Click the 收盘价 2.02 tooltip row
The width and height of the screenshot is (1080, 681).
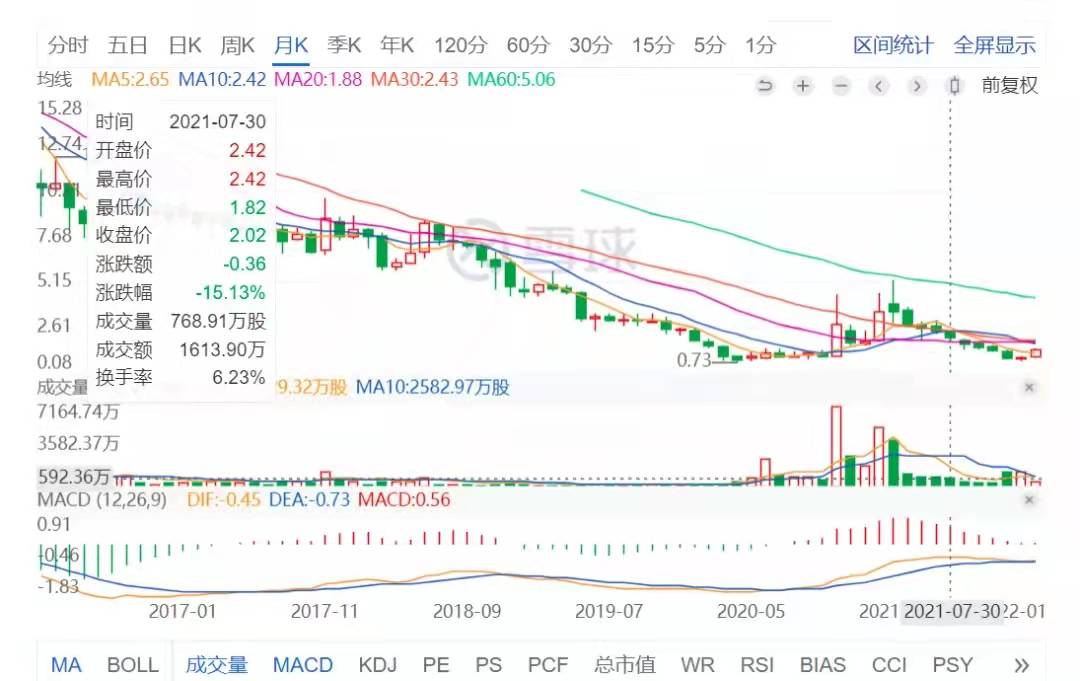(180, 235)
